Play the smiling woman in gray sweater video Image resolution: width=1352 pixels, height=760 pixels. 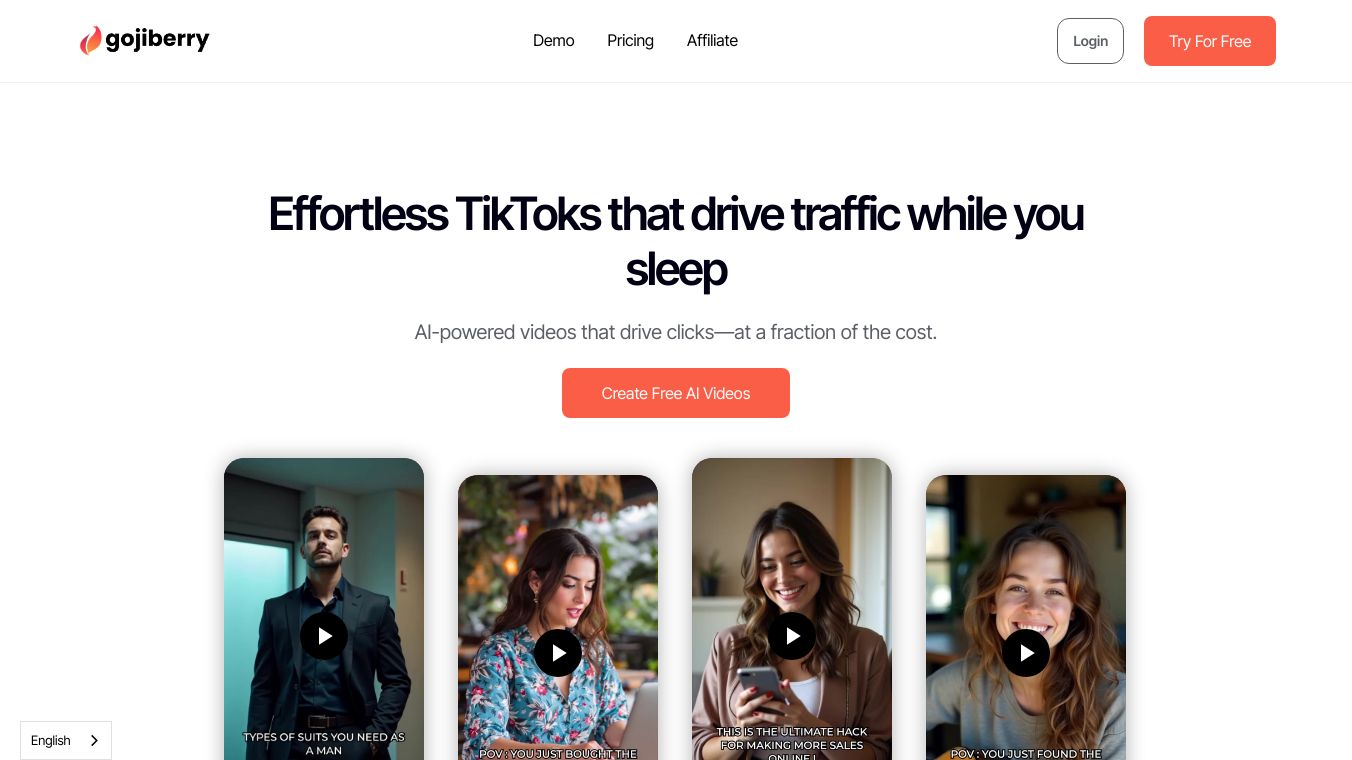pos(1026,653)
